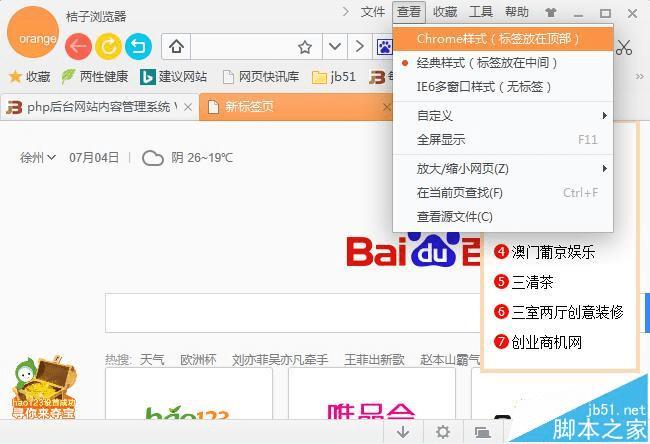
Task: Choose 全屏显示 from the menu
Action: [503, 140]
